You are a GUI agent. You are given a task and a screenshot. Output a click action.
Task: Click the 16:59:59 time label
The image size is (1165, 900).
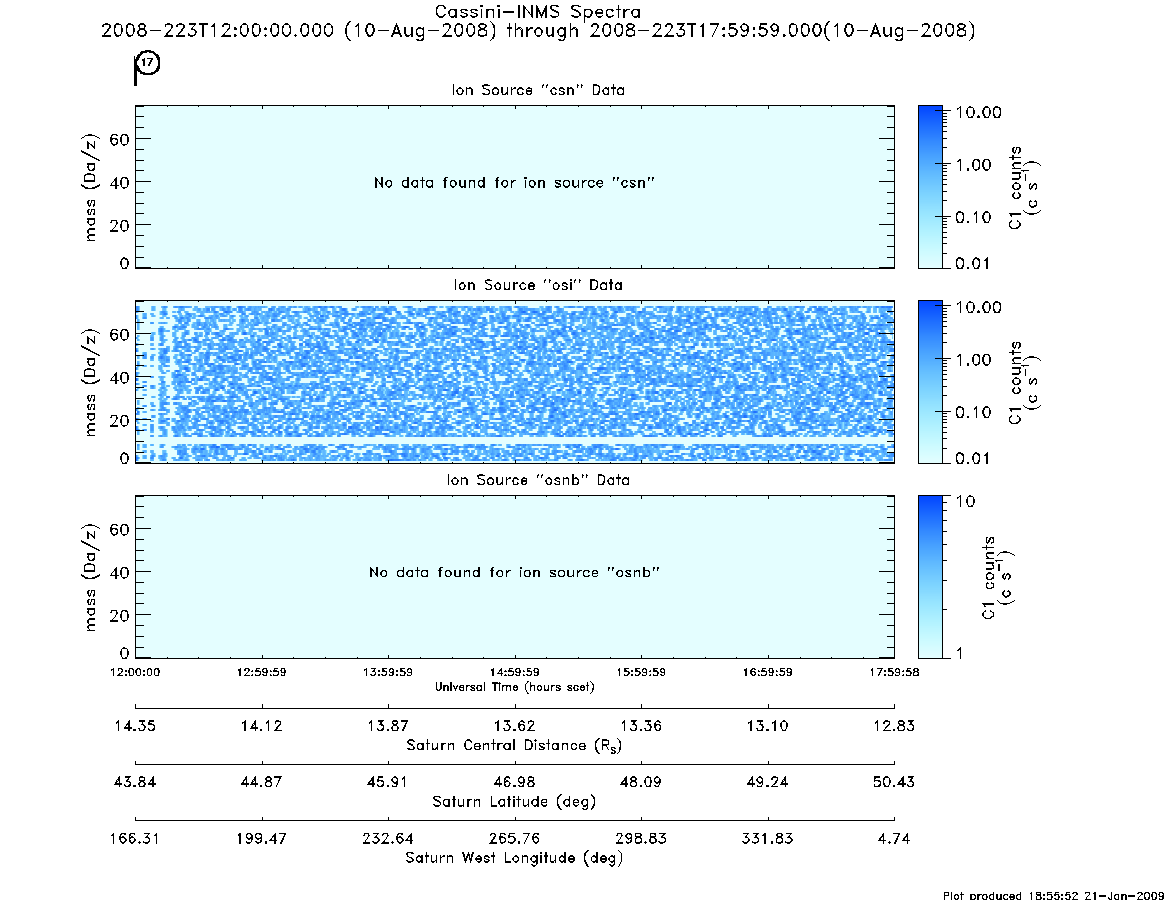click(768, 672)
